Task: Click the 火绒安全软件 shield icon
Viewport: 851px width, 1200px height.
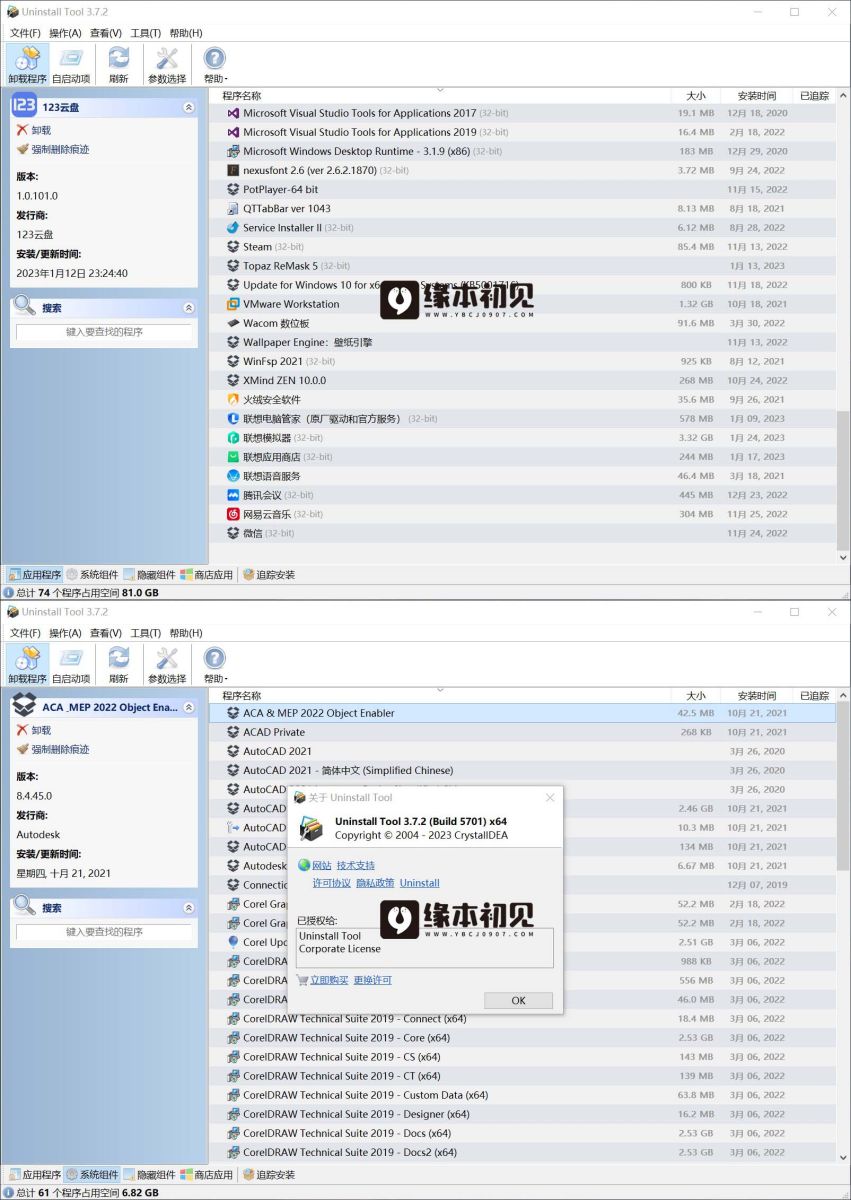Action: (x=233, y=399)
